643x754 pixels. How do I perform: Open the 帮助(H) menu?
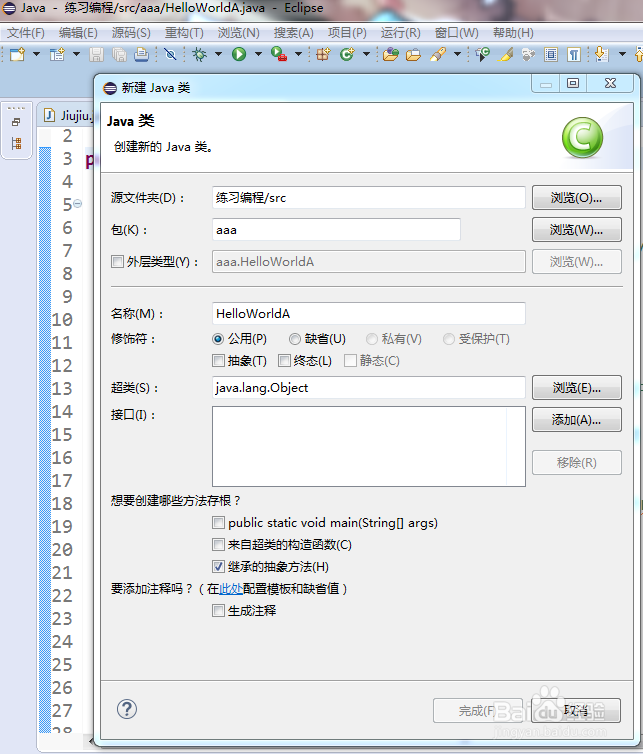pos(513,33)
